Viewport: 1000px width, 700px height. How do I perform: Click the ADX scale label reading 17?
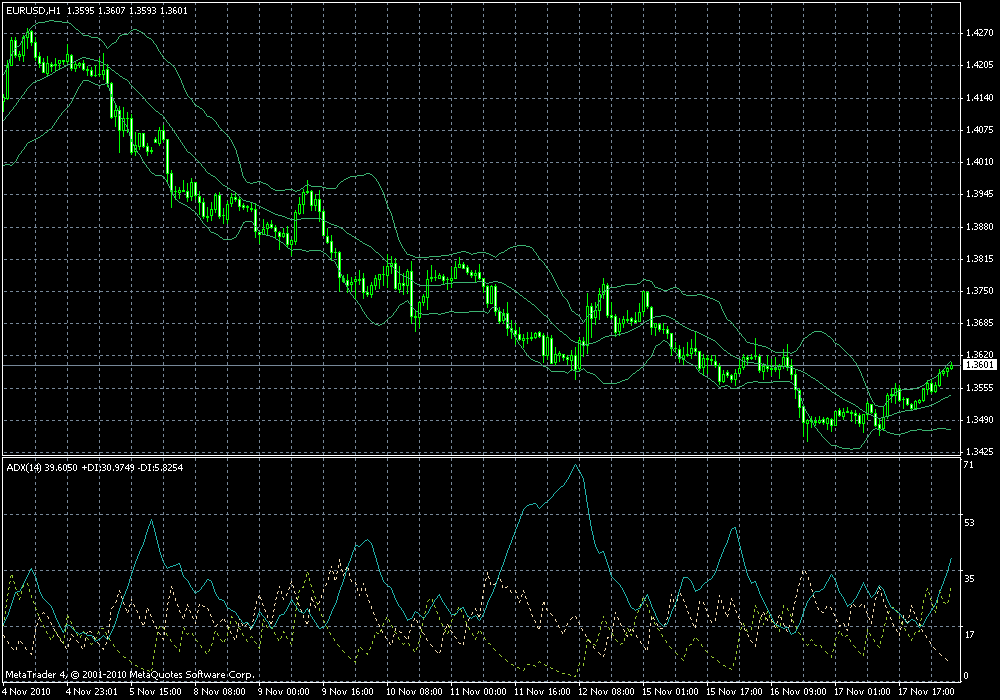[969, 635]
